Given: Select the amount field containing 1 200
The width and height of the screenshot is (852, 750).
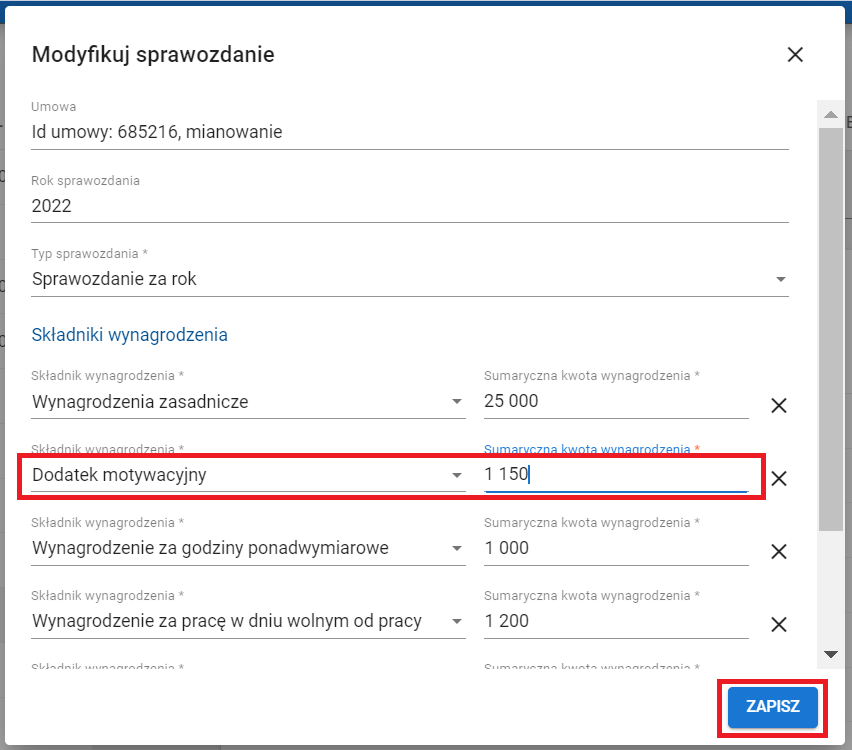Looking at the screenshot, I should (615, 621).
